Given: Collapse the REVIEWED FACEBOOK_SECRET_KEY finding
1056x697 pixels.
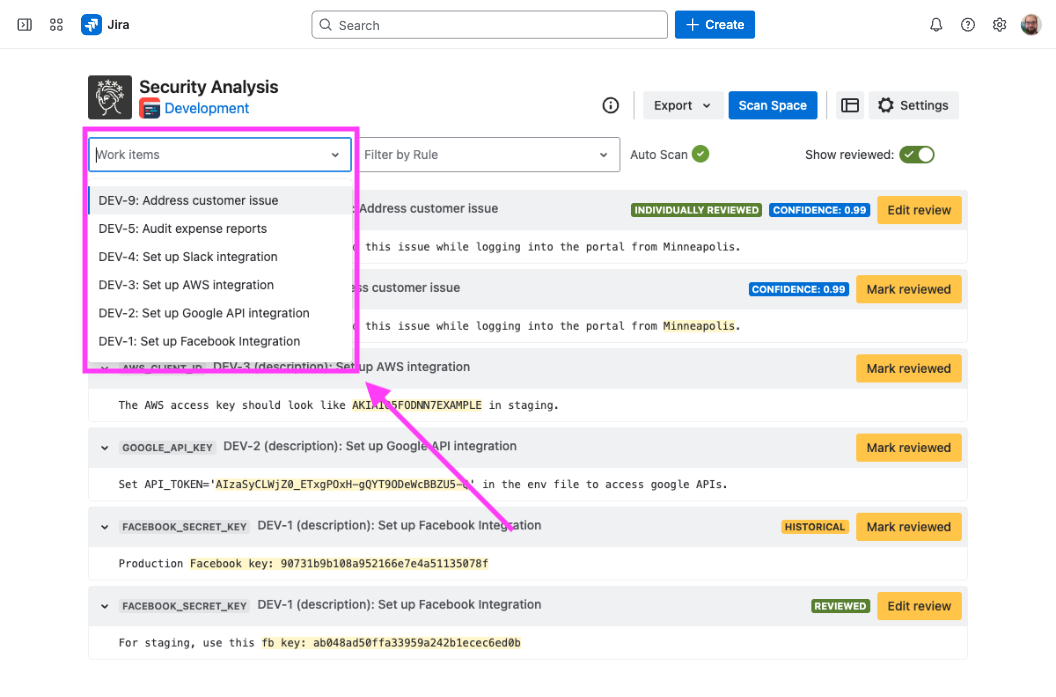Looking at the screenshot, I should pos(104,606).
